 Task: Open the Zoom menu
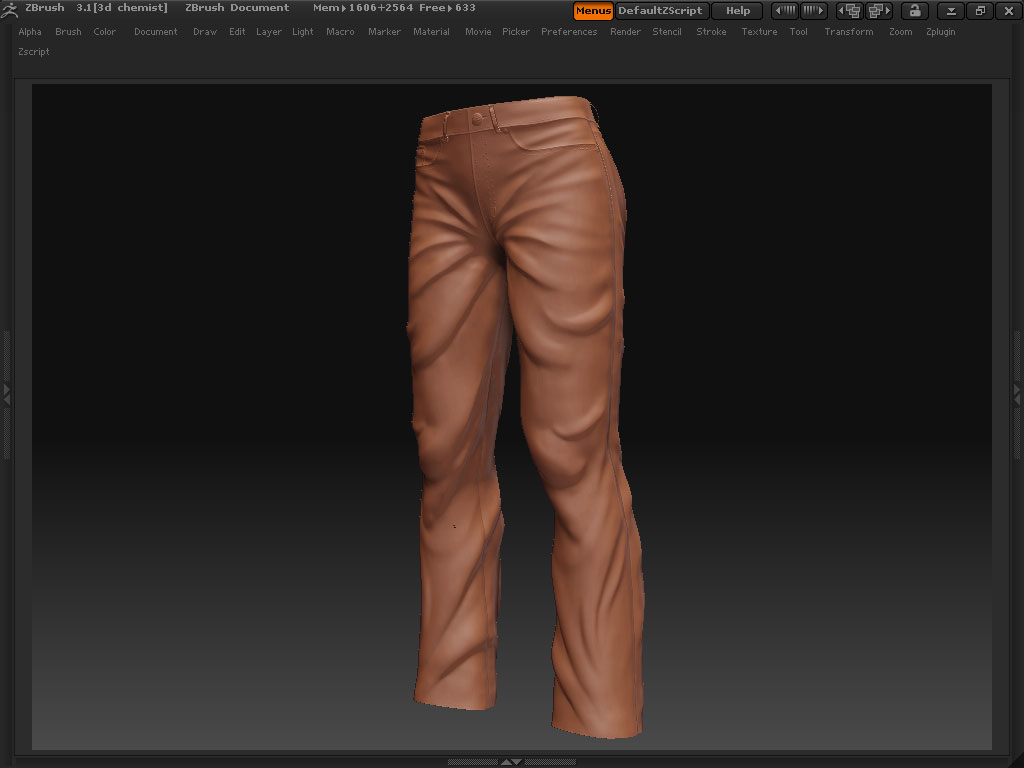(901, 31)
